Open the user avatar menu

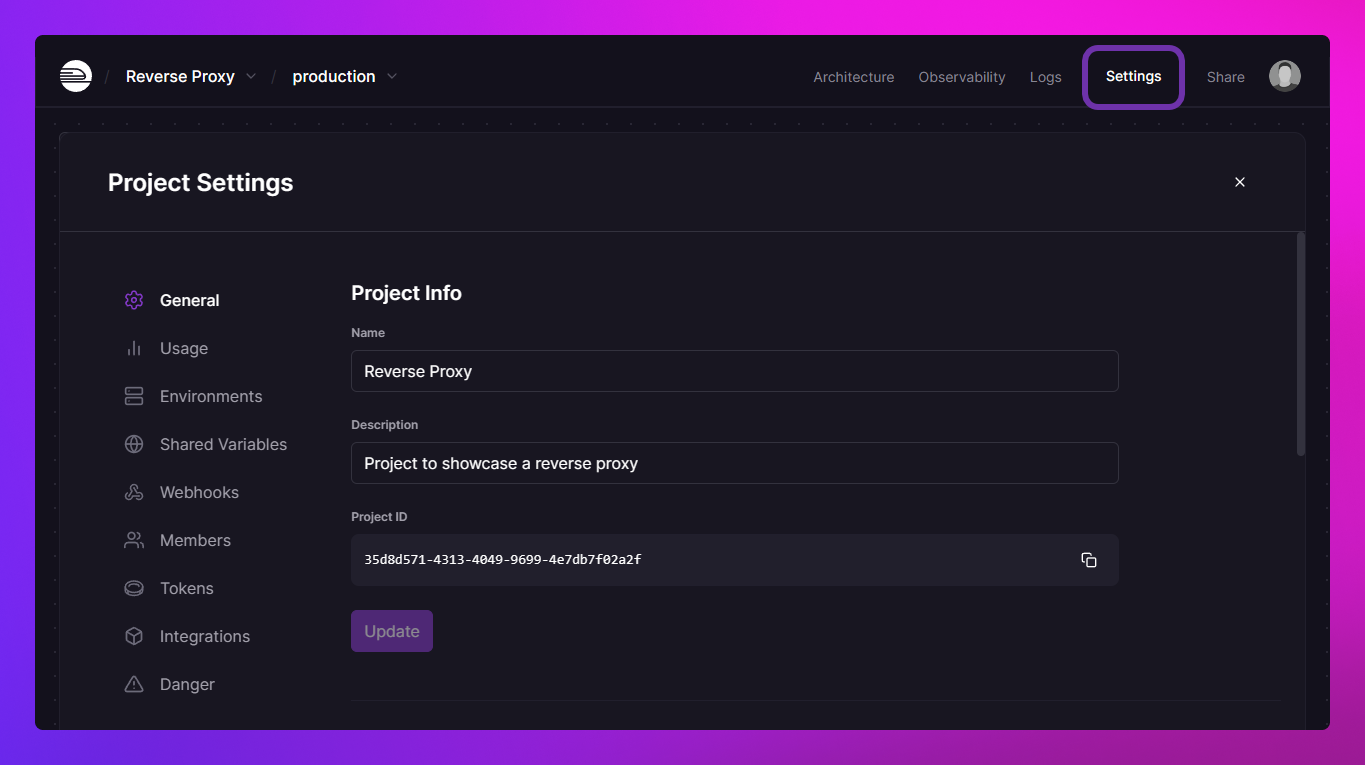point(1285,76)
